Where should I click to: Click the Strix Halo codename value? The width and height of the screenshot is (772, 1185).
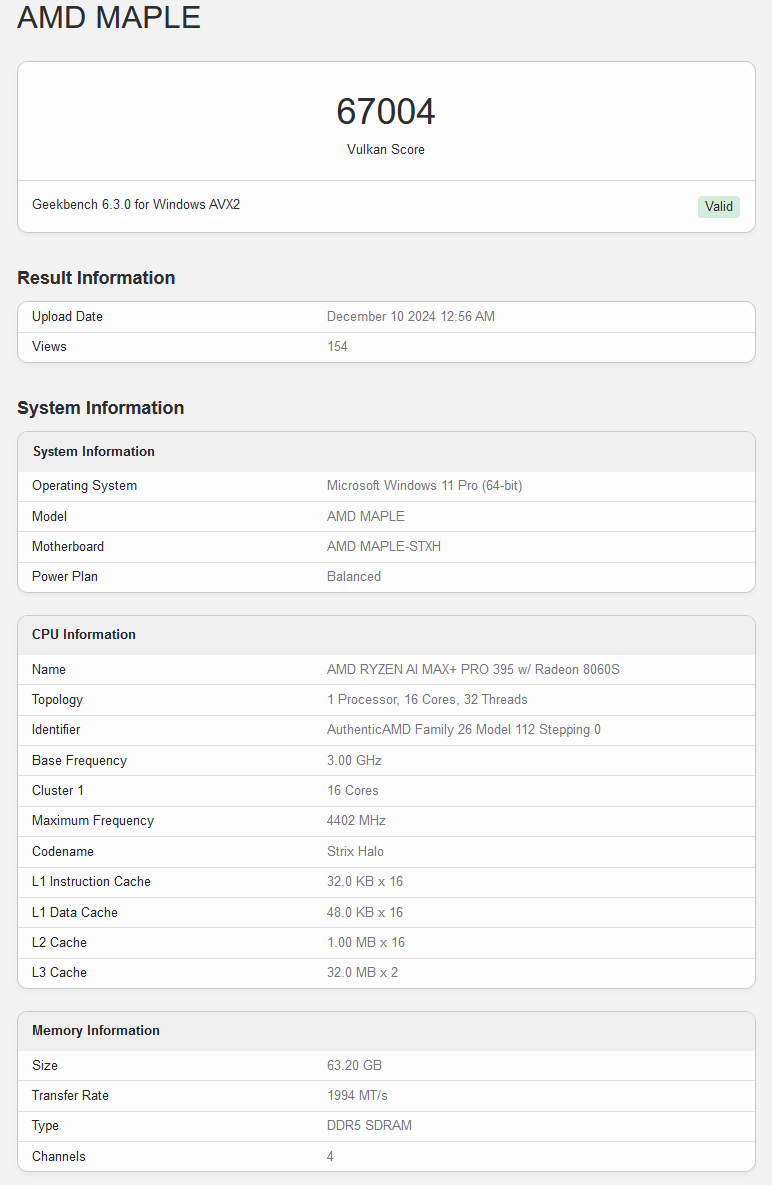tap(355, 851)
